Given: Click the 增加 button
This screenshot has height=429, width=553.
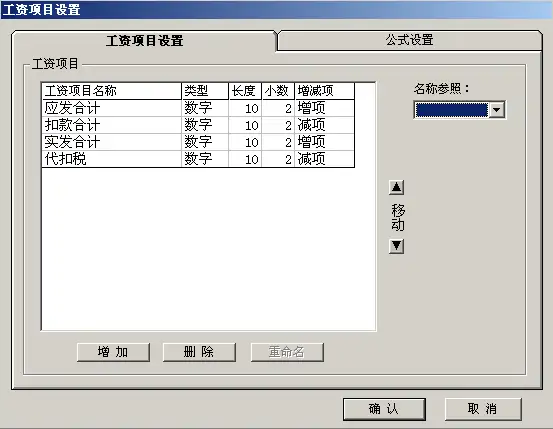Looking at the screenshot, I should tap(113, 352).
